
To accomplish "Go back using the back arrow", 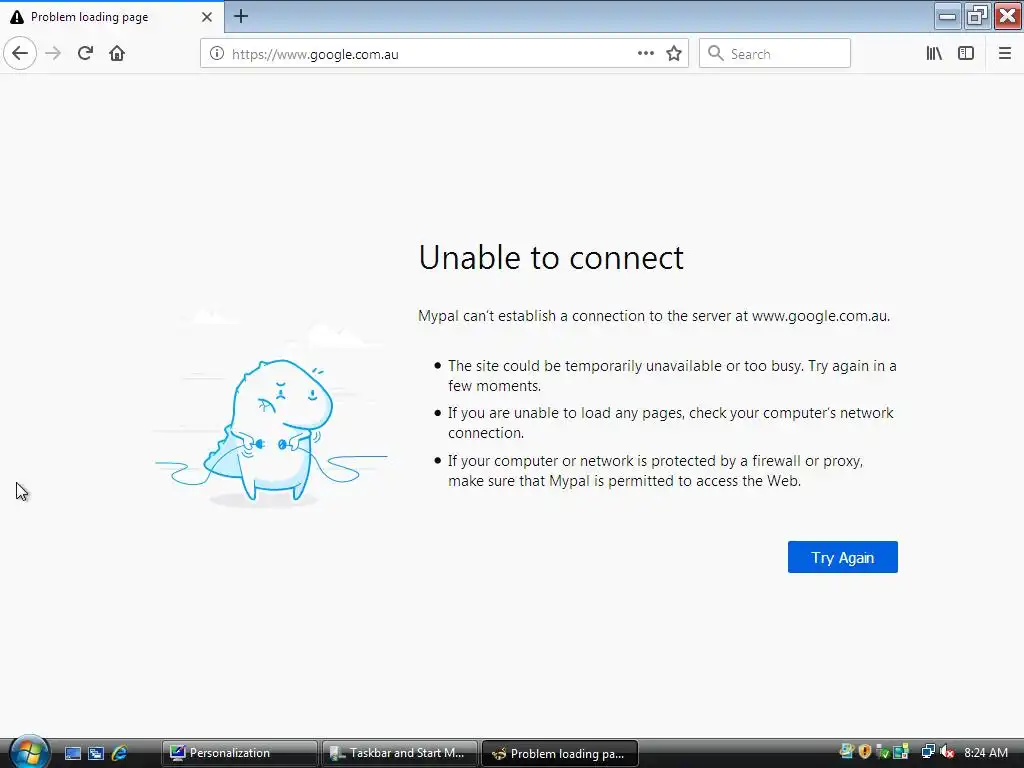I will (x=20, y=54).
